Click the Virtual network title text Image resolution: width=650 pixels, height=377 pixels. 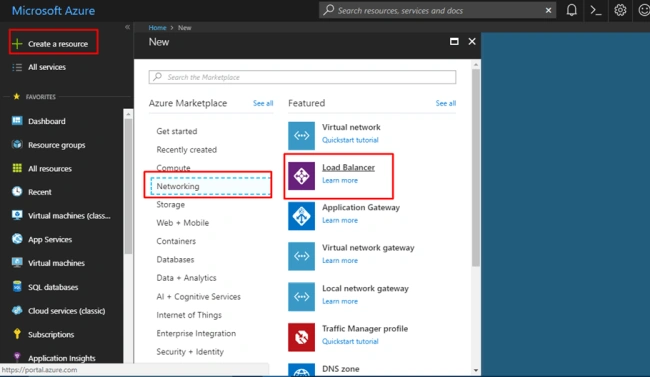pyautogui.click(x=351, y=127)
